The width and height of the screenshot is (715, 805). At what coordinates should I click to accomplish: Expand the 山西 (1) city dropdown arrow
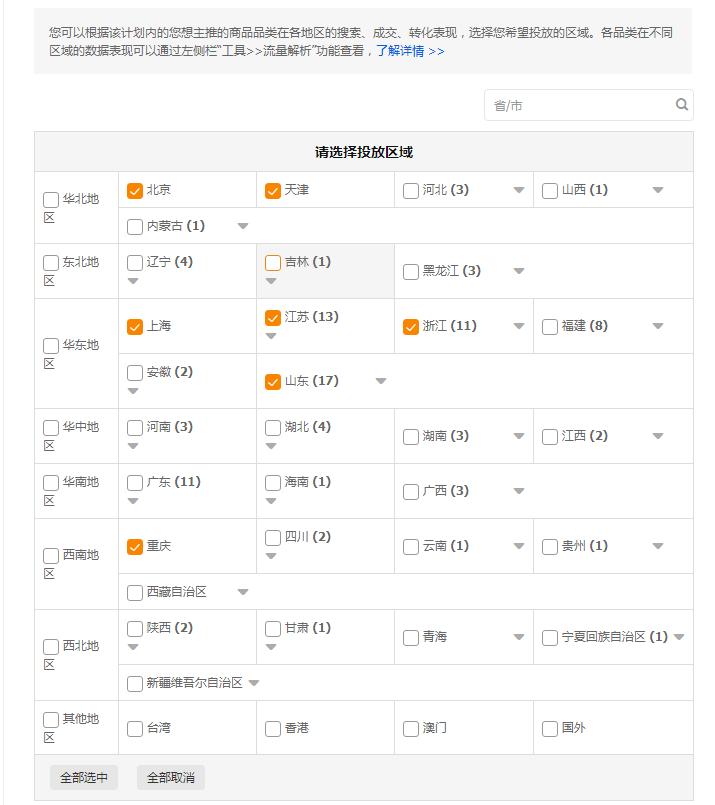coord(658,190)
